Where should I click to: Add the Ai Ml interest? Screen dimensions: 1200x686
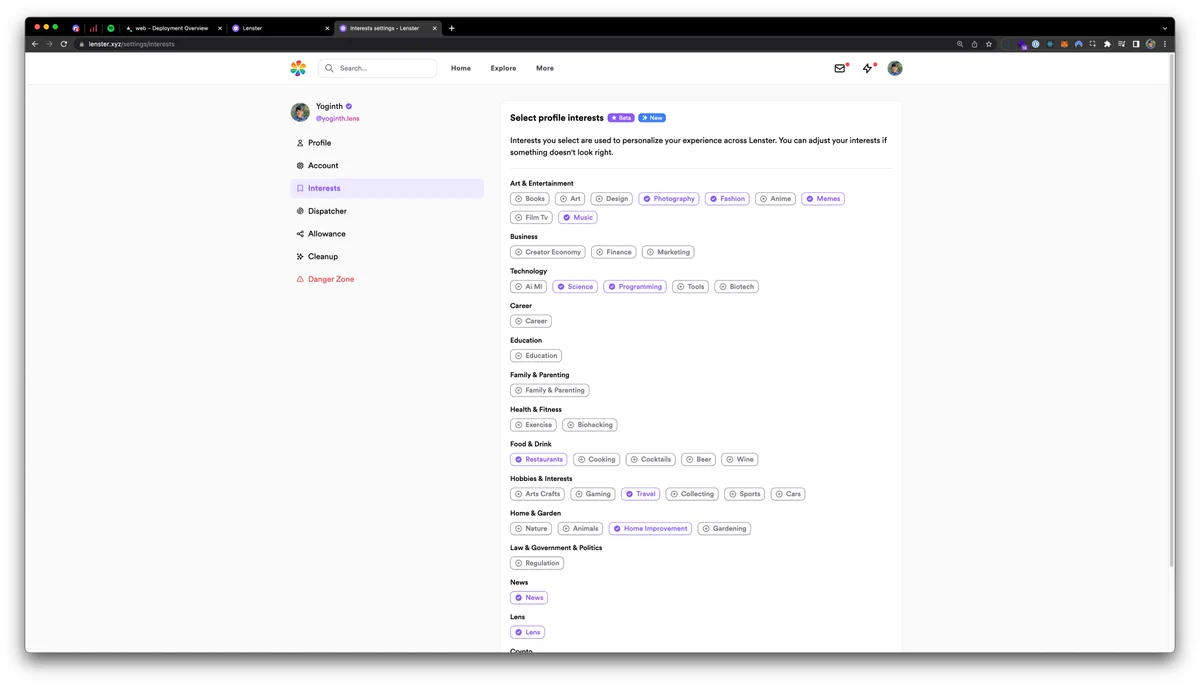529,287
